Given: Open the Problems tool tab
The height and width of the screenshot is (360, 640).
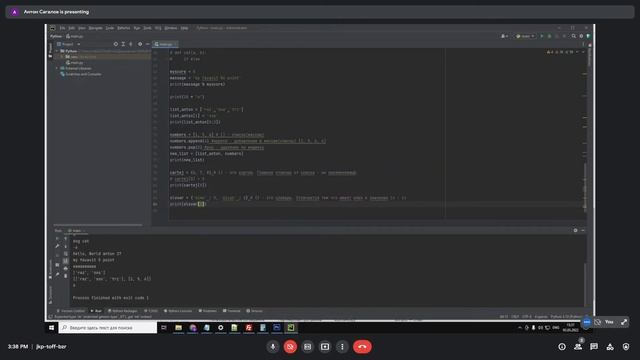Looking at the screenshot, I should click(x=207, y=311).
